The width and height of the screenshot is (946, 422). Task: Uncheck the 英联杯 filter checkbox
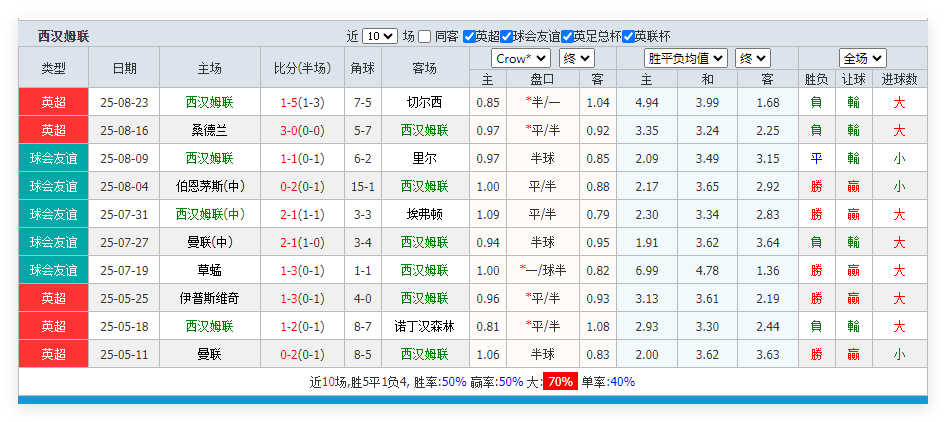point(629,36)
